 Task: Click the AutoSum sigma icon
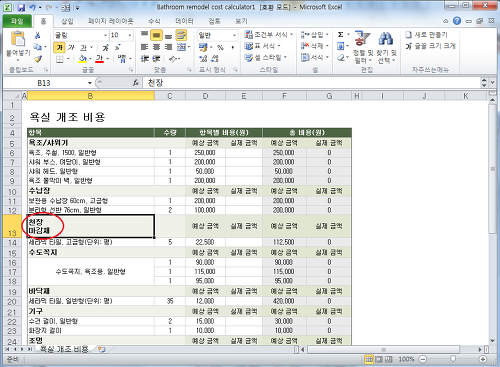(341, 35)
